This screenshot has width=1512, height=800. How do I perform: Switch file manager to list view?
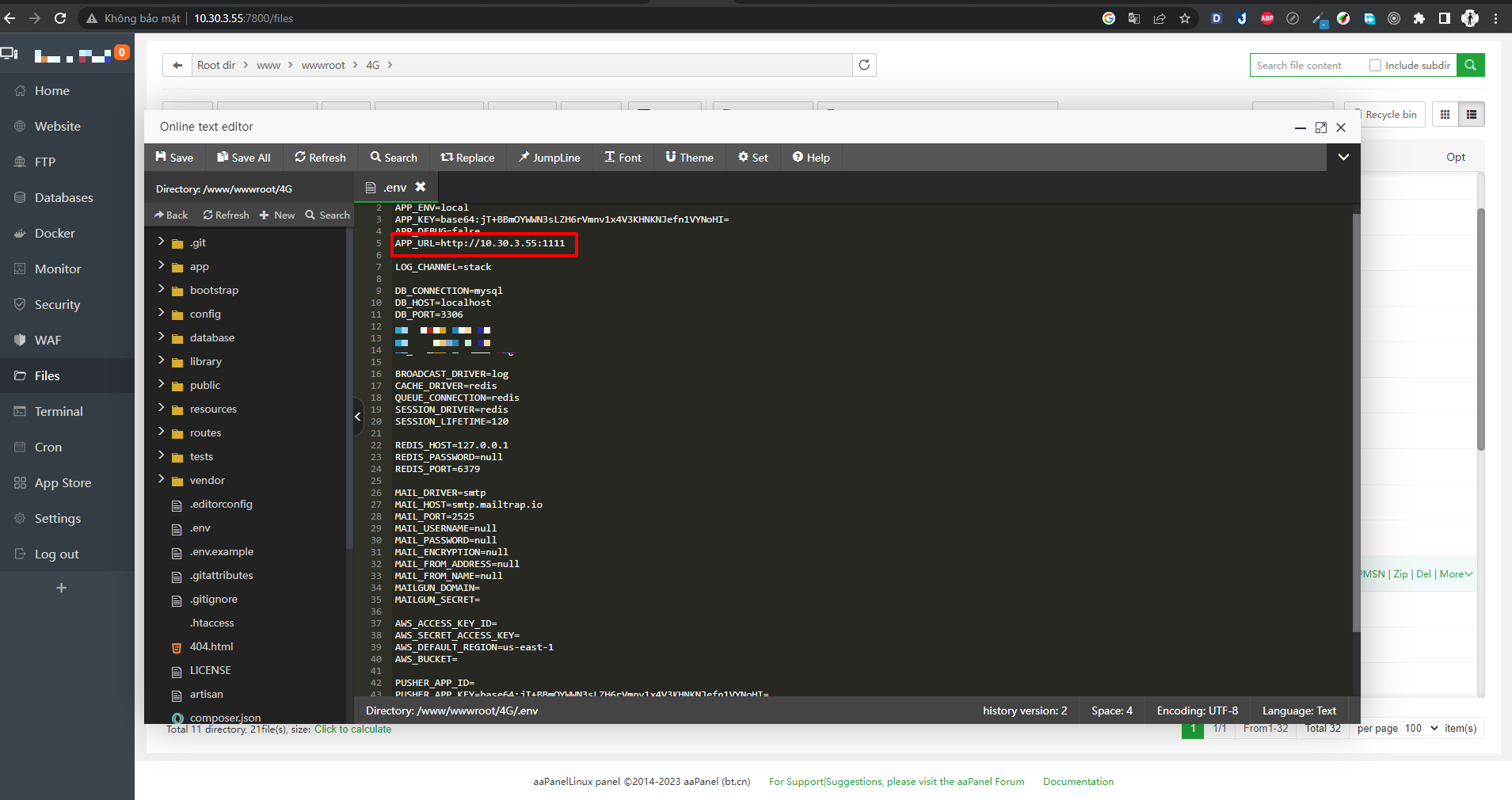1472,115
